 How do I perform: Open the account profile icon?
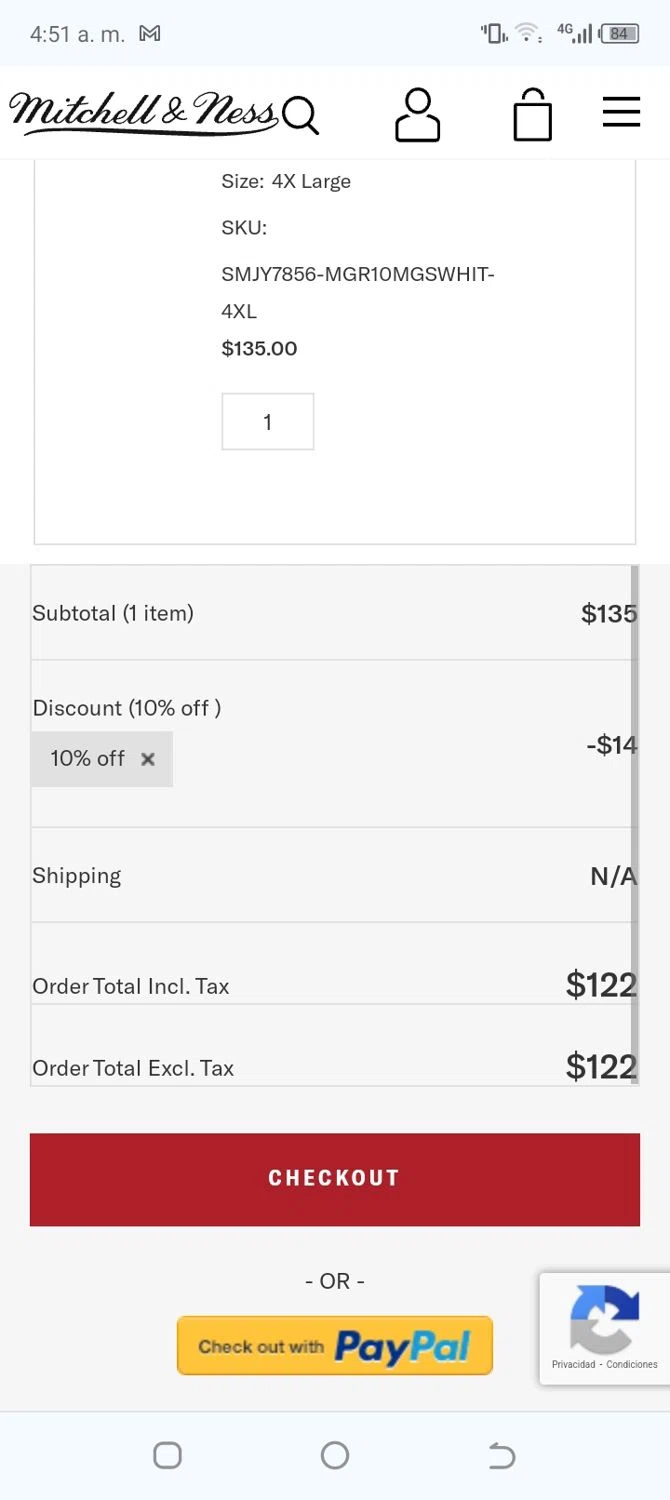pos(417,114)
